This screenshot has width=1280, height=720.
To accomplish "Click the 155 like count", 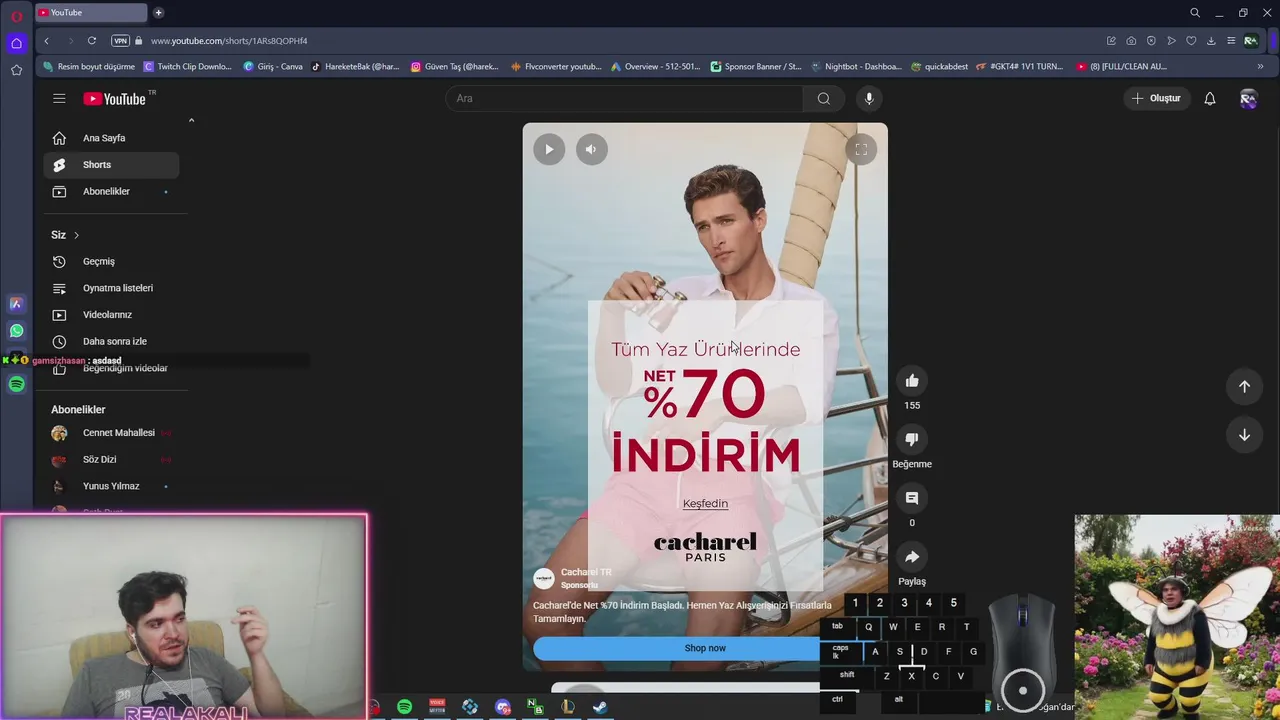I will (912, 405).
